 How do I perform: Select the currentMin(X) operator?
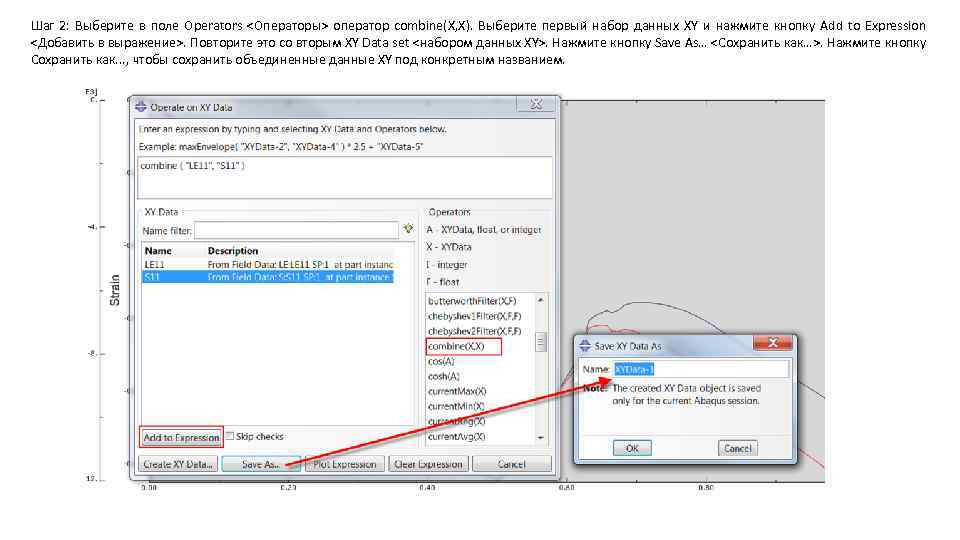coord(456,406)
